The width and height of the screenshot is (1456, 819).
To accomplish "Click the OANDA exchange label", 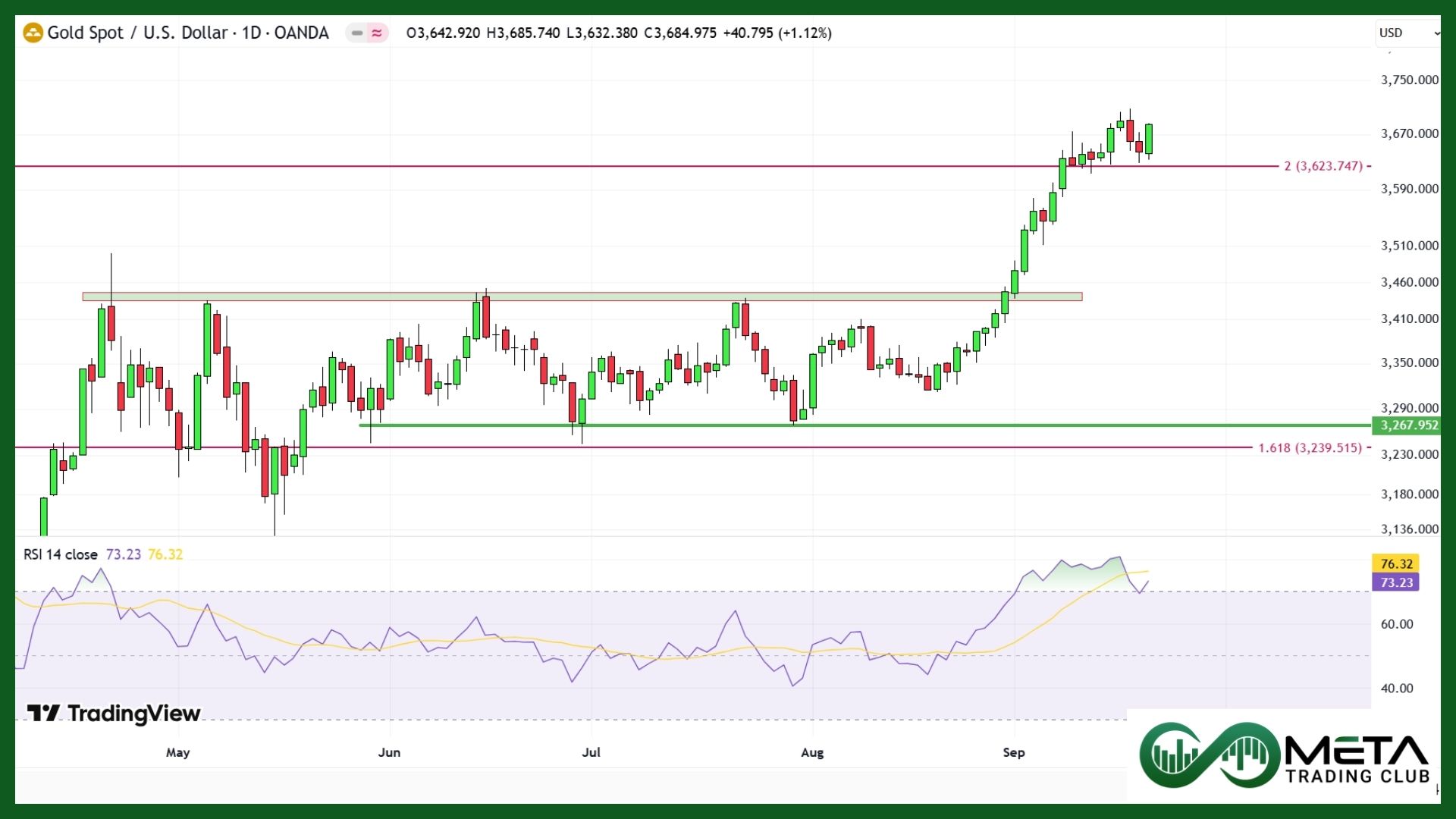I will (x=303, y=33).
